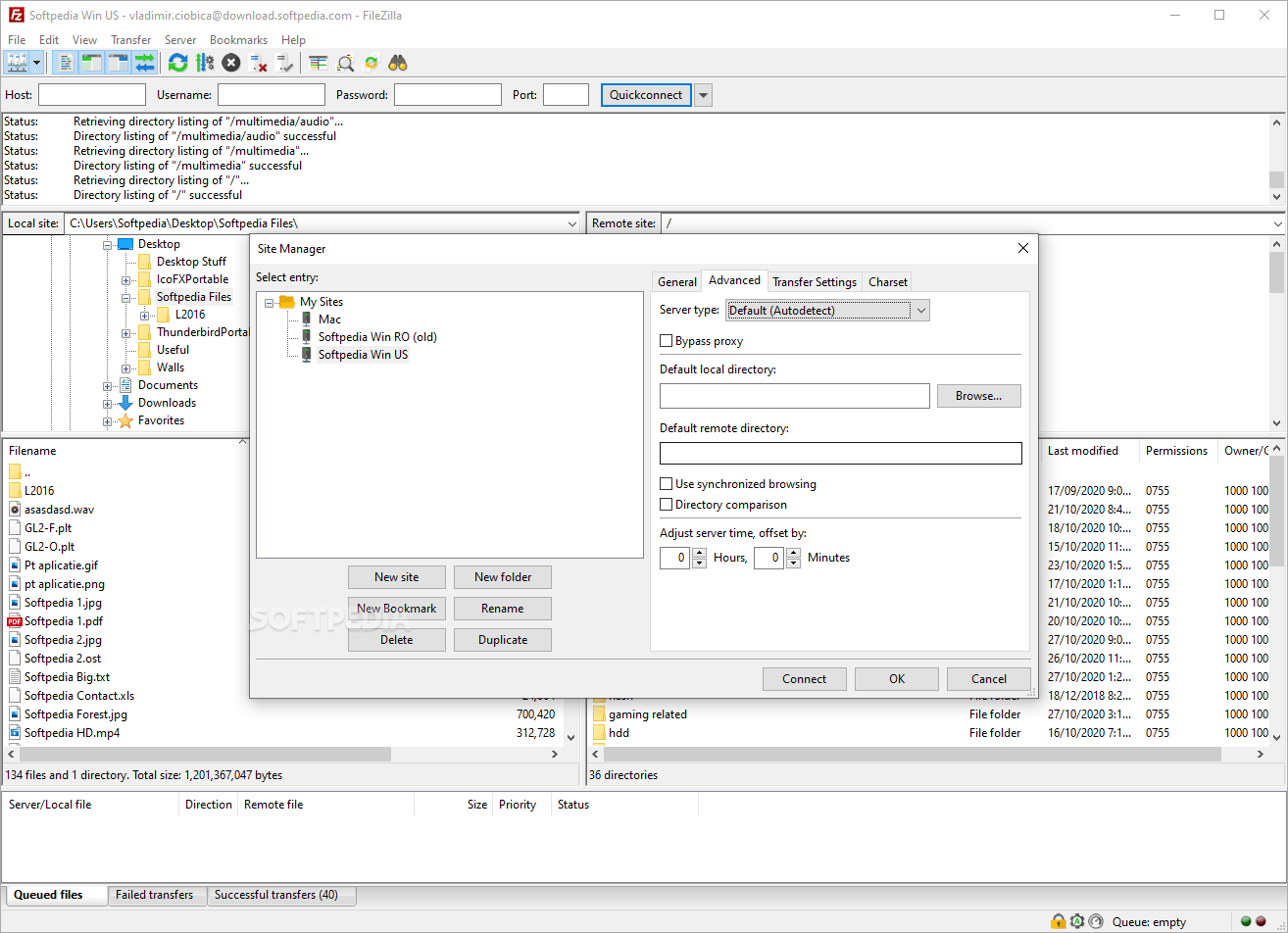Expand Documents node in local tree
The width and height of the screenshot is (1288, 933).
[x=108, y=385]
